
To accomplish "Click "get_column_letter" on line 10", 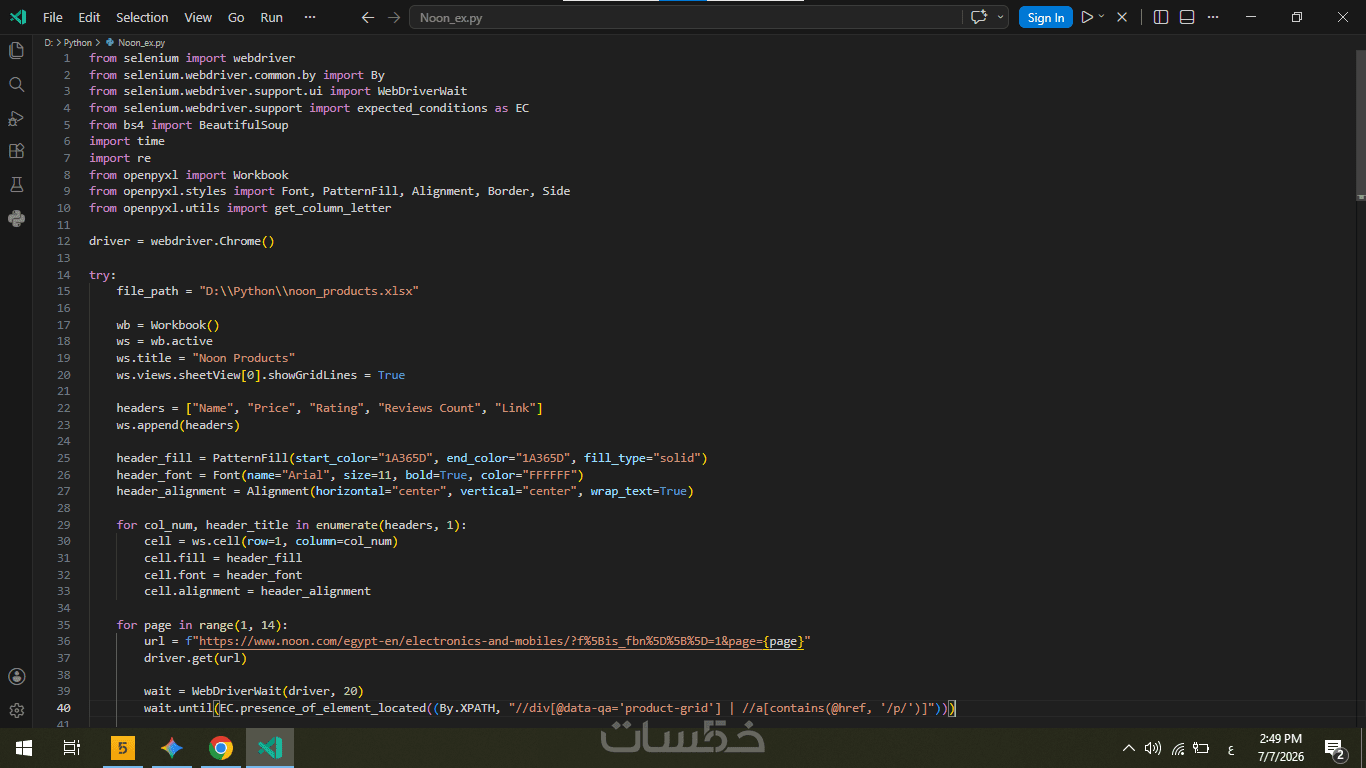I will (332, 208).
